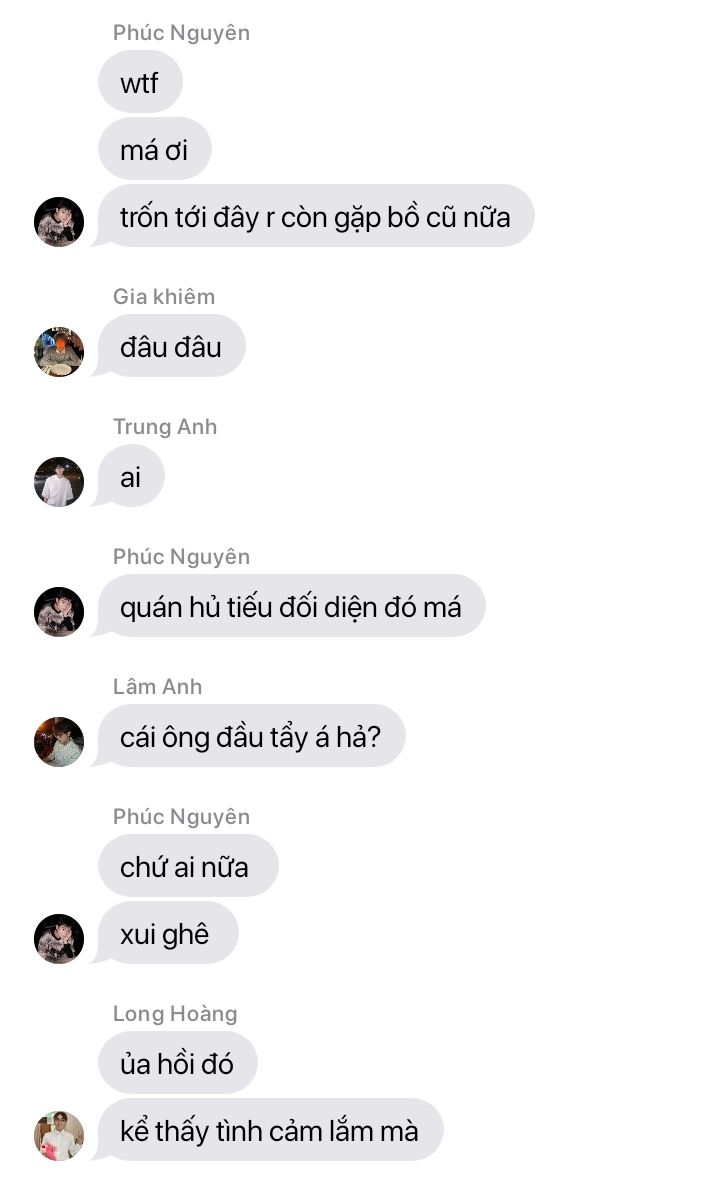Tap the 'đâu đâu' message bubble
This screenshot has width=720, height=1179.
pyautogui.click(x=169, y=346)
